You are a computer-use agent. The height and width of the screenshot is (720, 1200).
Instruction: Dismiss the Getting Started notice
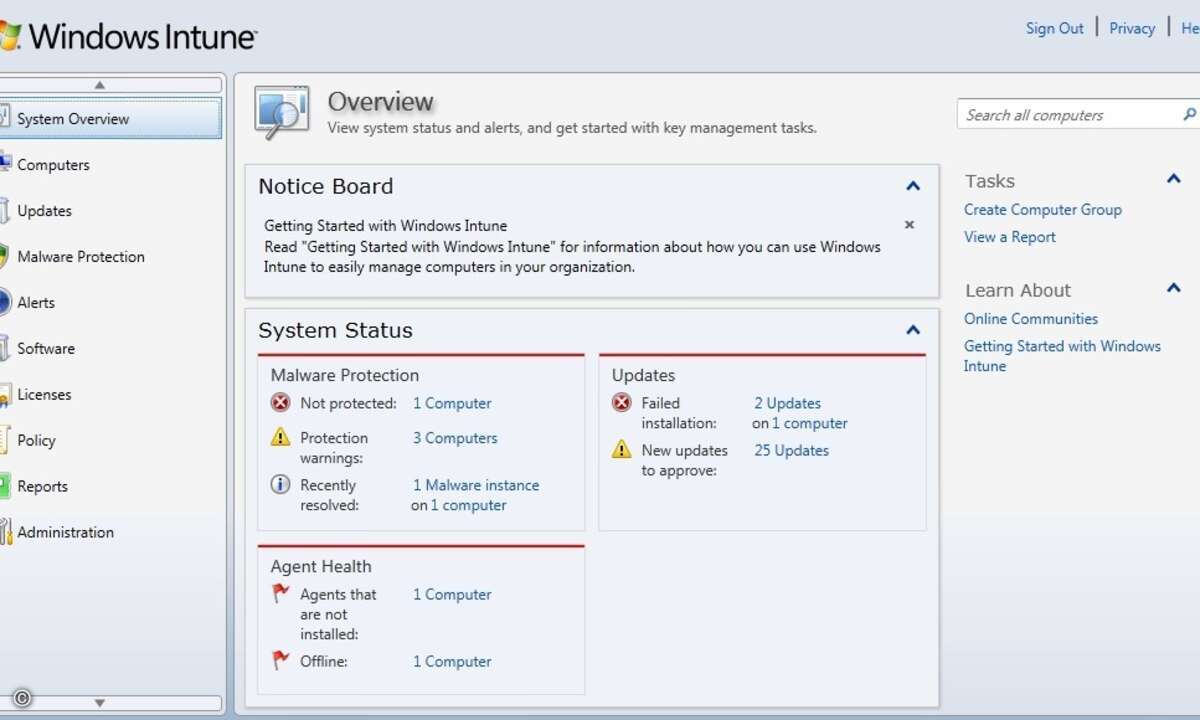coord(909,225)
